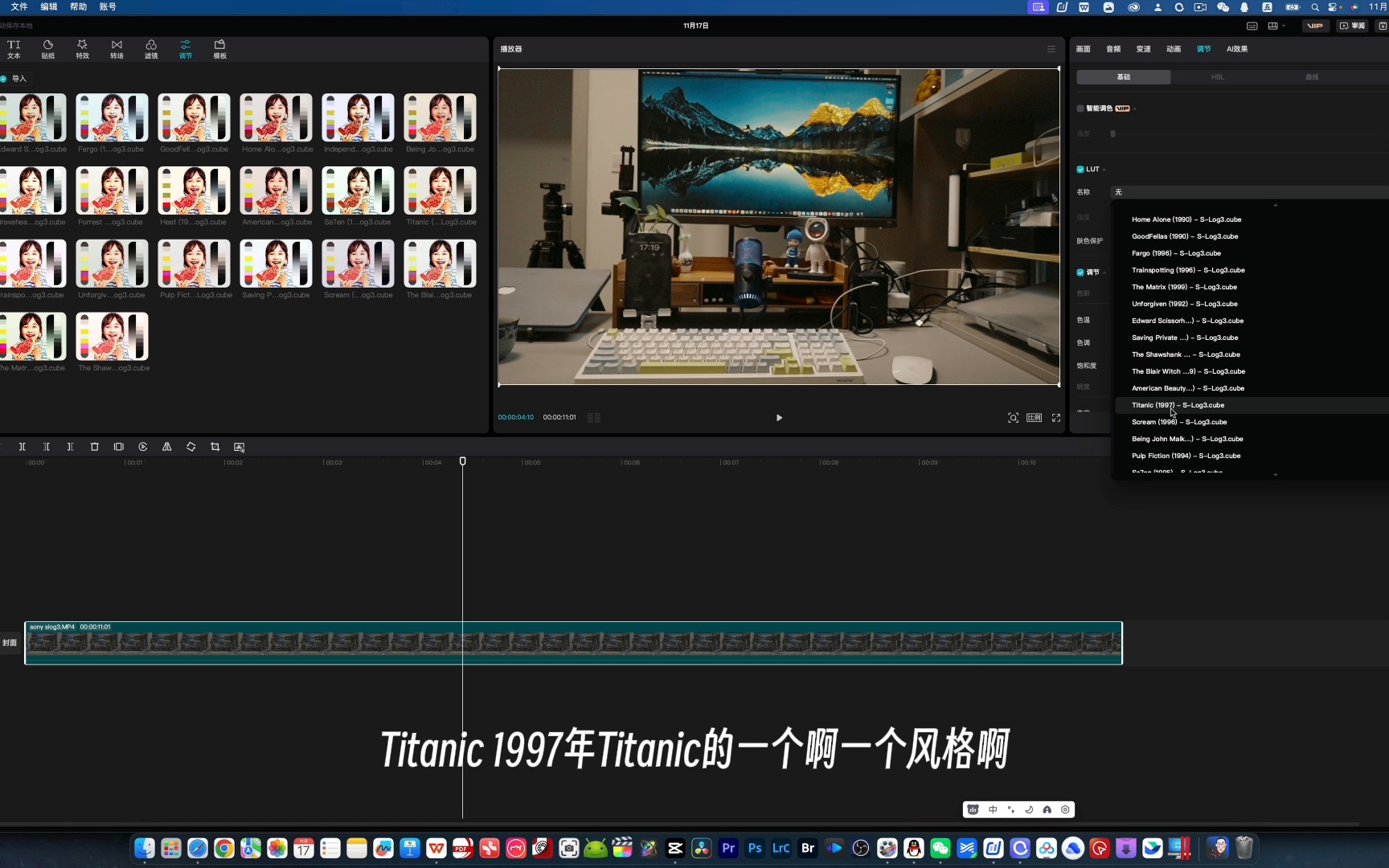Select the sony slog3.MP4 clip on timeline
Viewport: 1389px width, 868px height.
573,643
